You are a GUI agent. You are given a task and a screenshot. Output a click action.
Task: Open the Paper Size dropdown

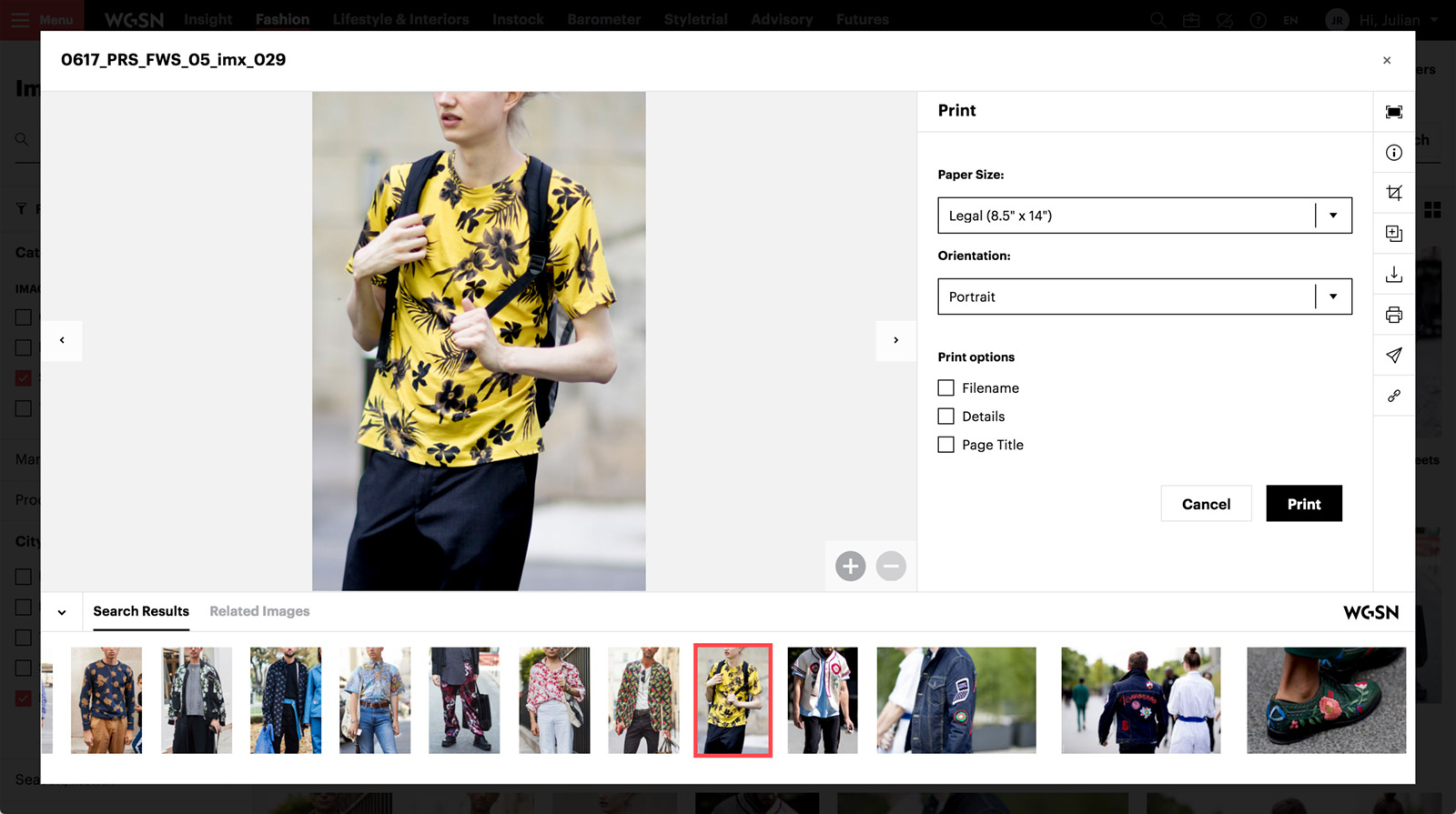[x=1144, y=216]
